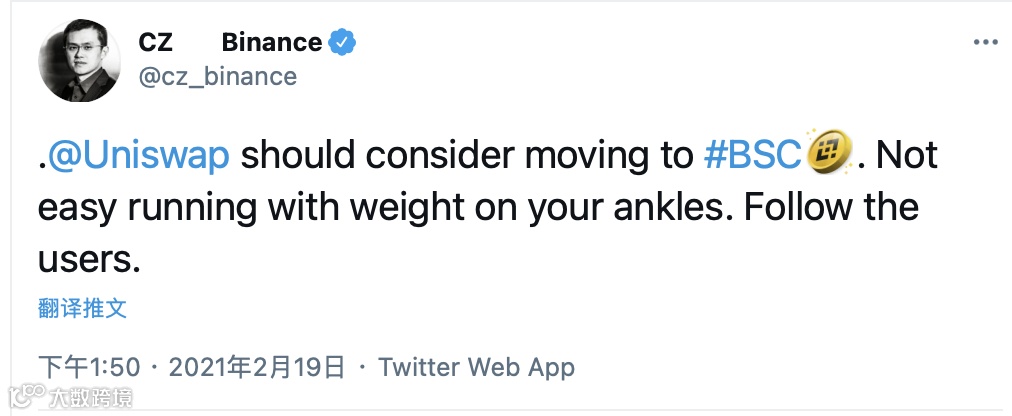Click the 下午1:50 timestamp
This screenshot has height=416, width=1012.
tap(89, 367)
